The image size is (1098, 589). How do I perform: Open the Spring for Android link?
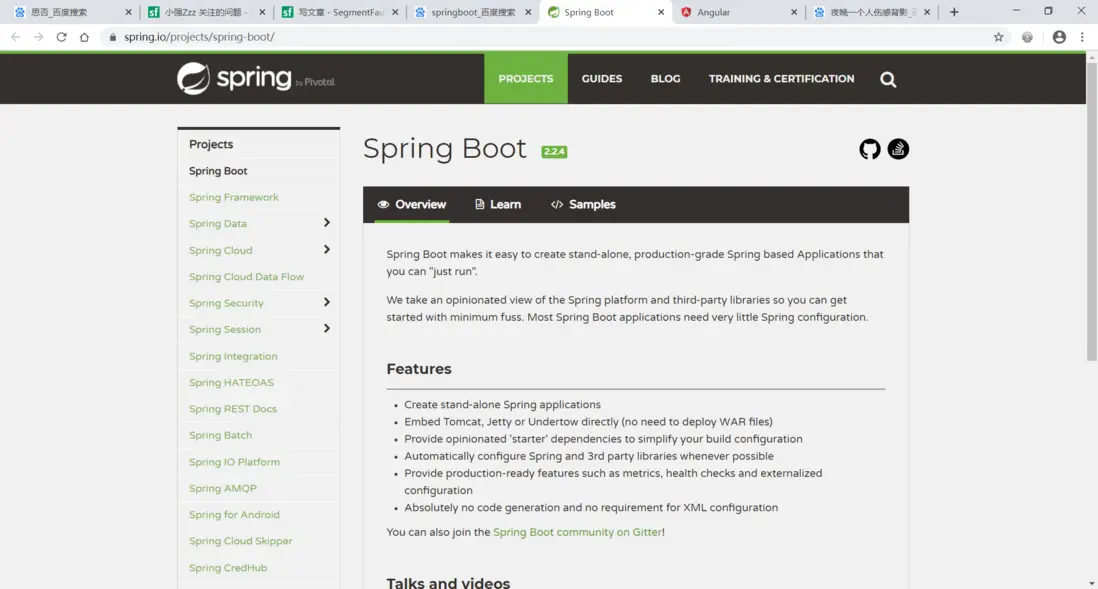point(234,515)
